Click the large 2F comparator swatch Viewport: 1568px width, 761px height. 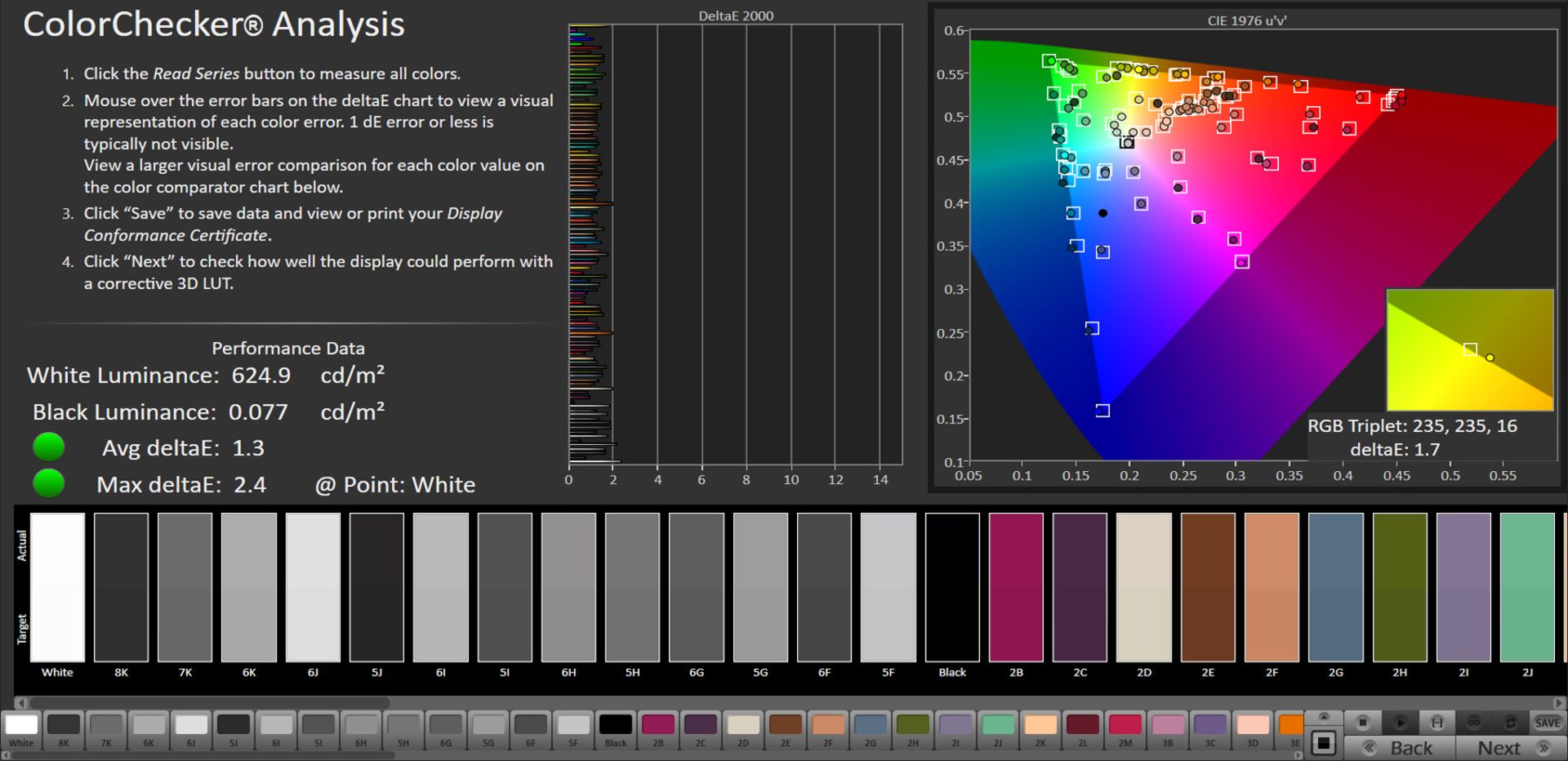coord(1272,587)
